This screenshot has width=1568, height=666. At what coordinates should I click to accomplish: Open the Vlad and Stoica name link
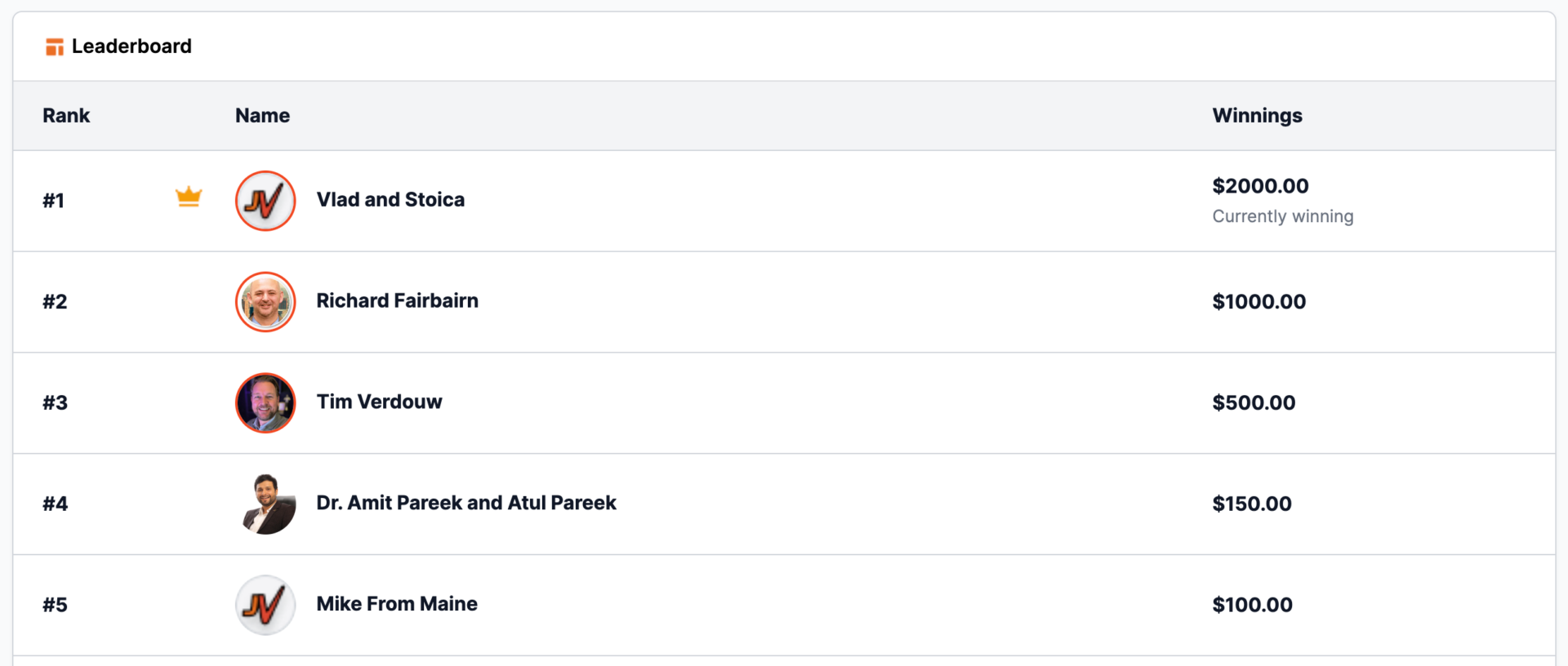(x=390, y=200)
